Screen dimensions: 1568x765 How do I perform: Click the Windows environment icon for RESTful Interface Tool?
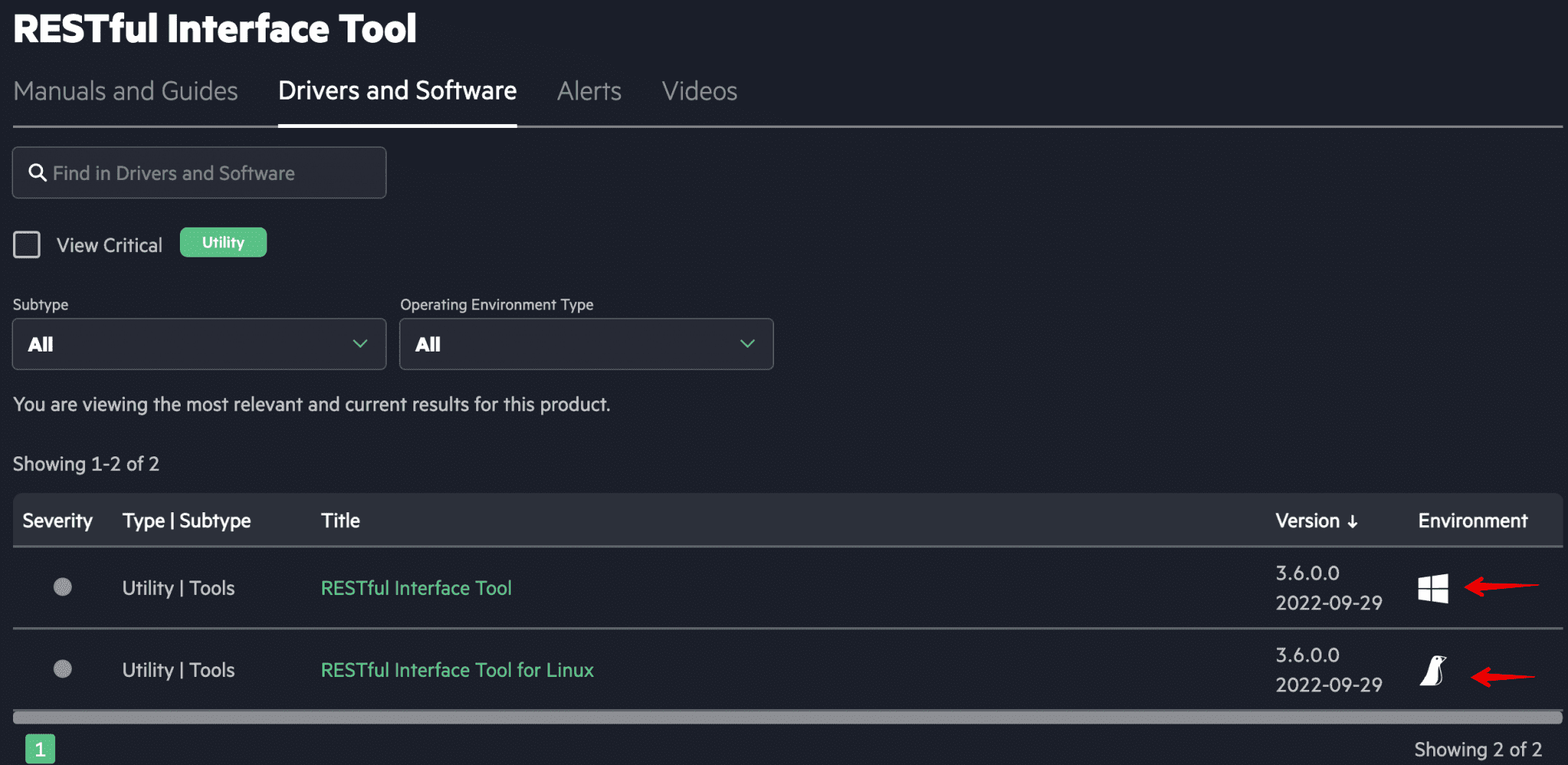(x=1433, y=588)
